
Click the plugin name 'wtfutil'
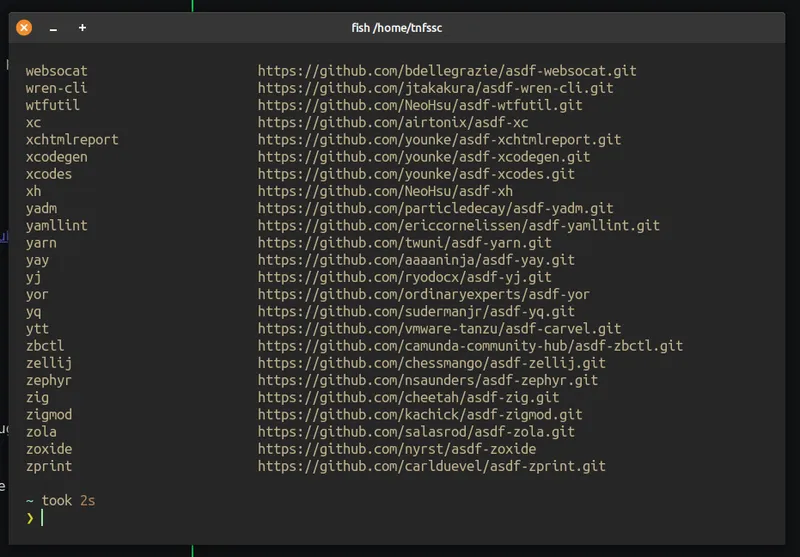coord(53,105)
